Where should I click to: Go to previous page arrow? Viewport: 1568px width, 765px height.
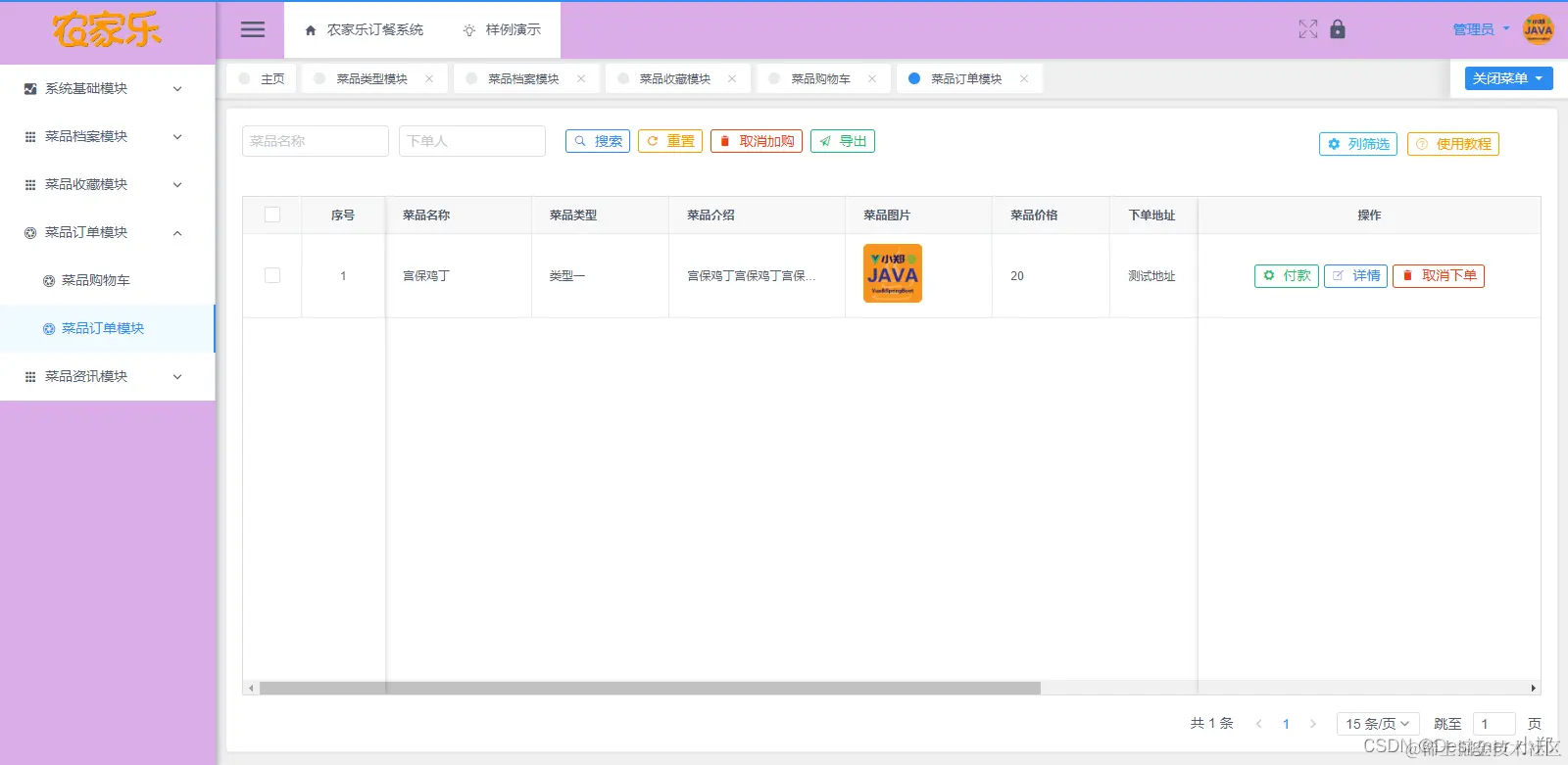tap(1259, 724)
